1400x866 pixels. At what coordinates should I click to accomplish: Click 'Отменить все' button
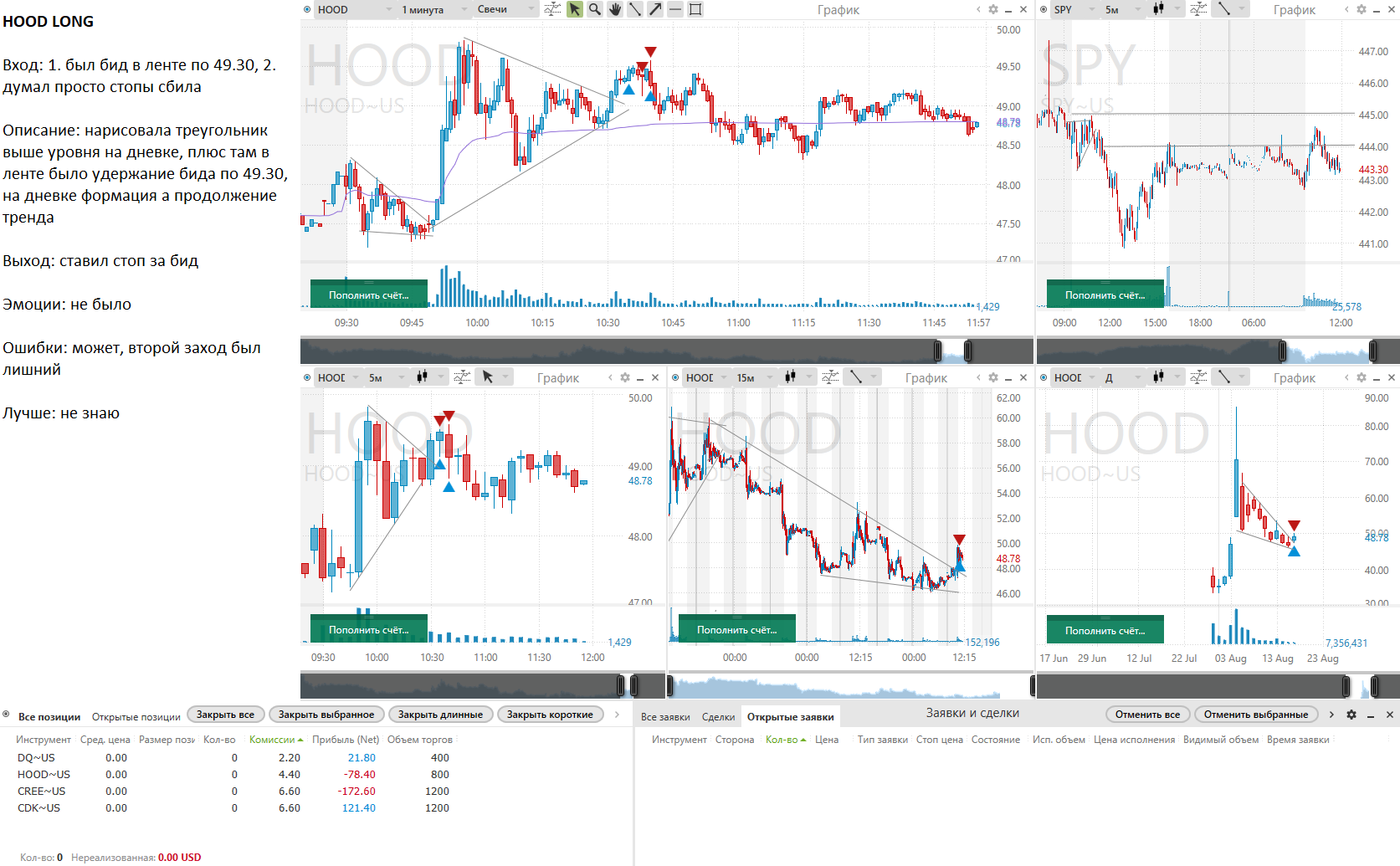1147,715
